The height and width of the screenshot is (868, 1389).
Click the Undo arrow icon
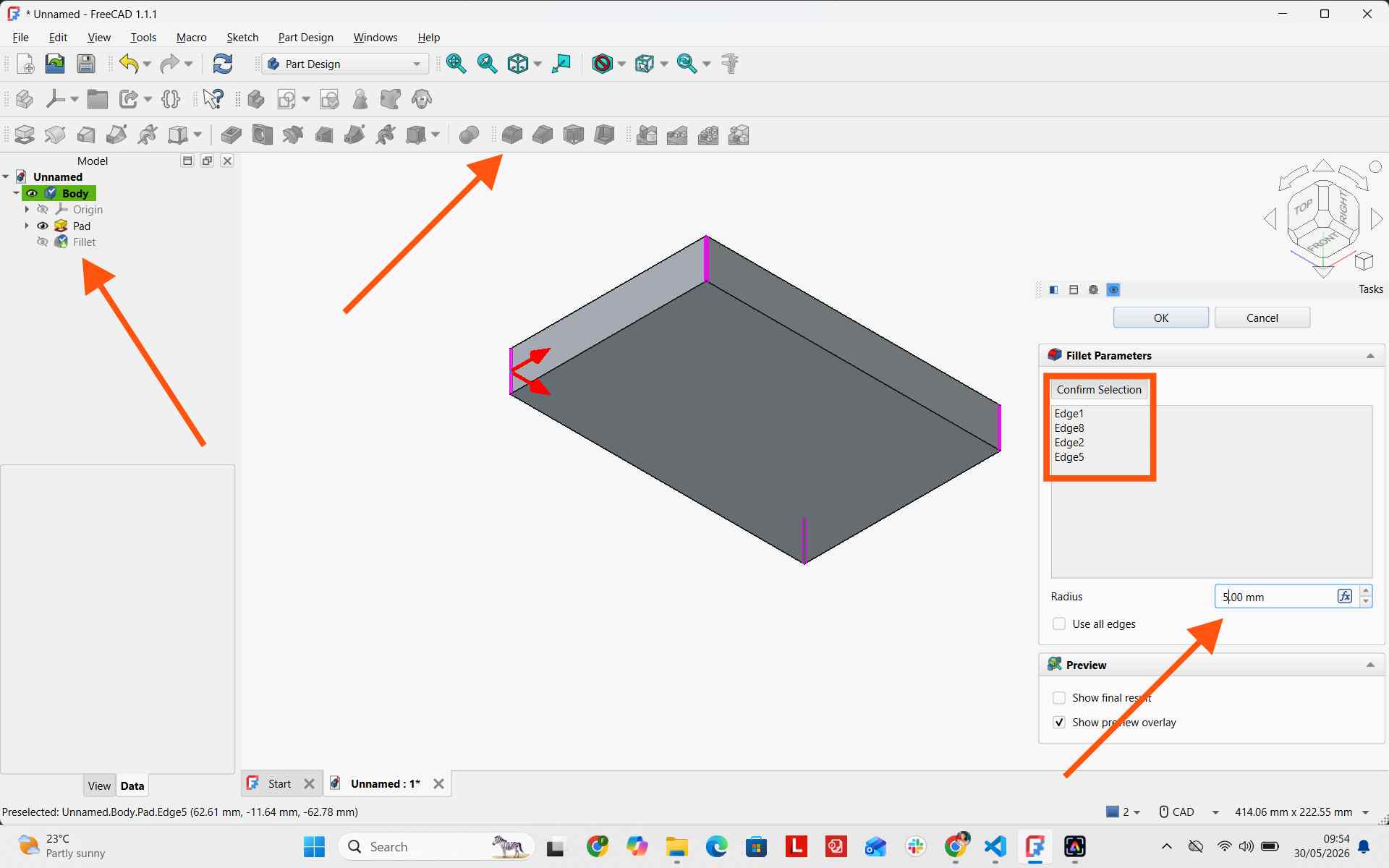[129, 64]
